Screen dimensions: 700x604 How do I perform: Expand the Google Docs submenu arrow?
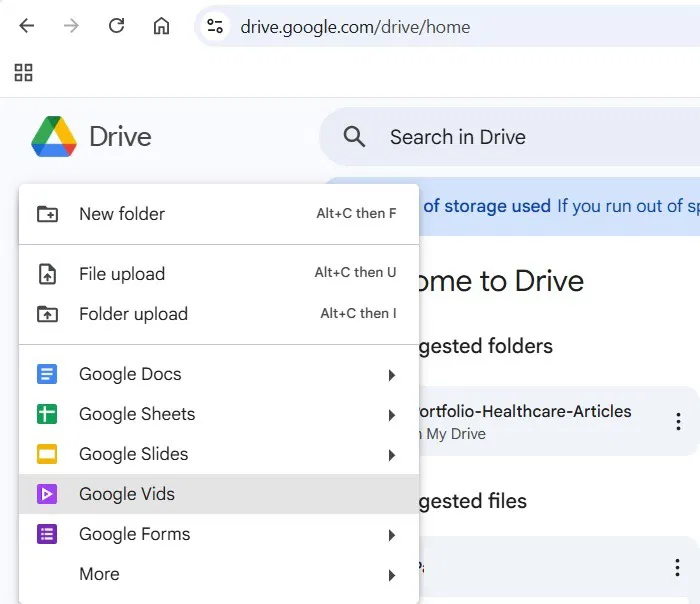(391, 375)
